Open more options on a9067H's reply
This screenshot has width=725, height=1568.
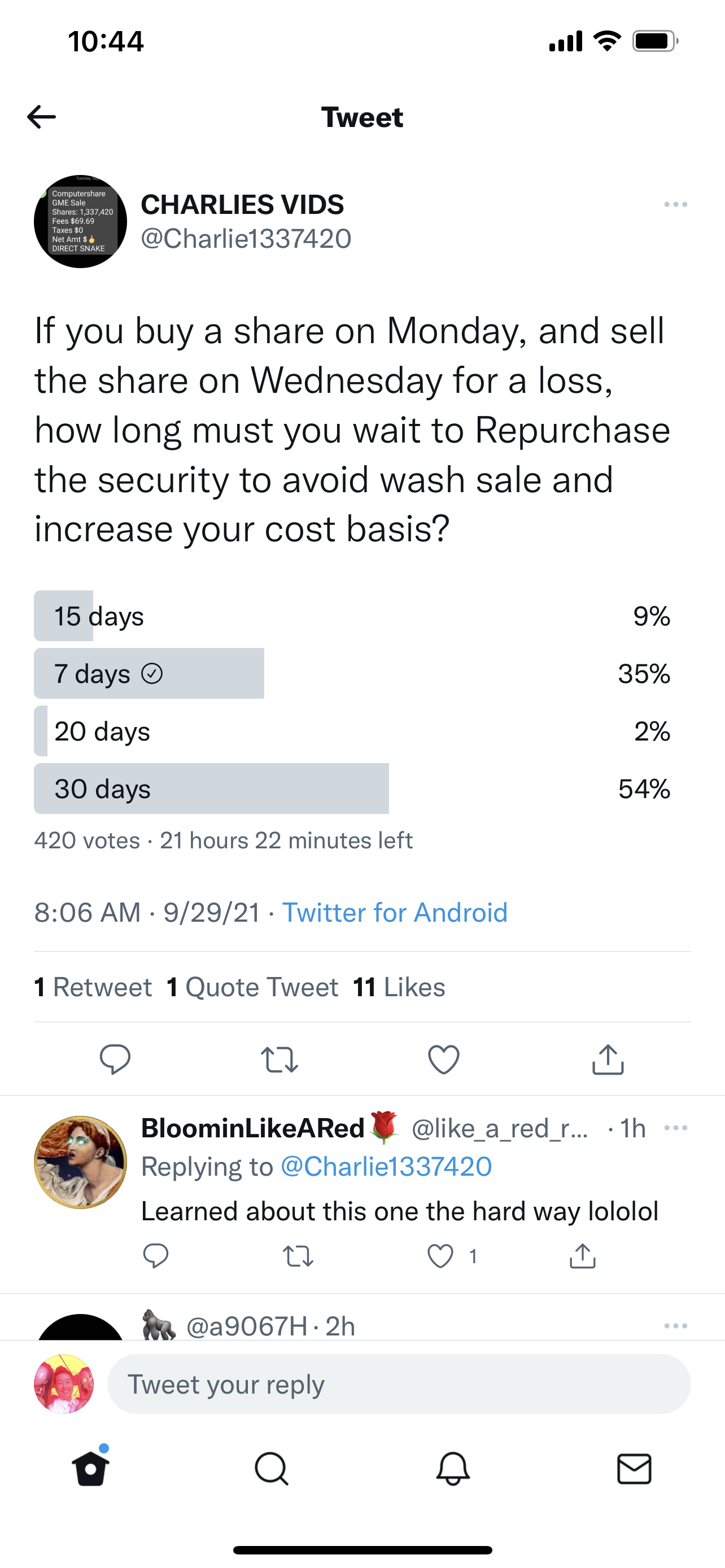tap(676, 1326)
